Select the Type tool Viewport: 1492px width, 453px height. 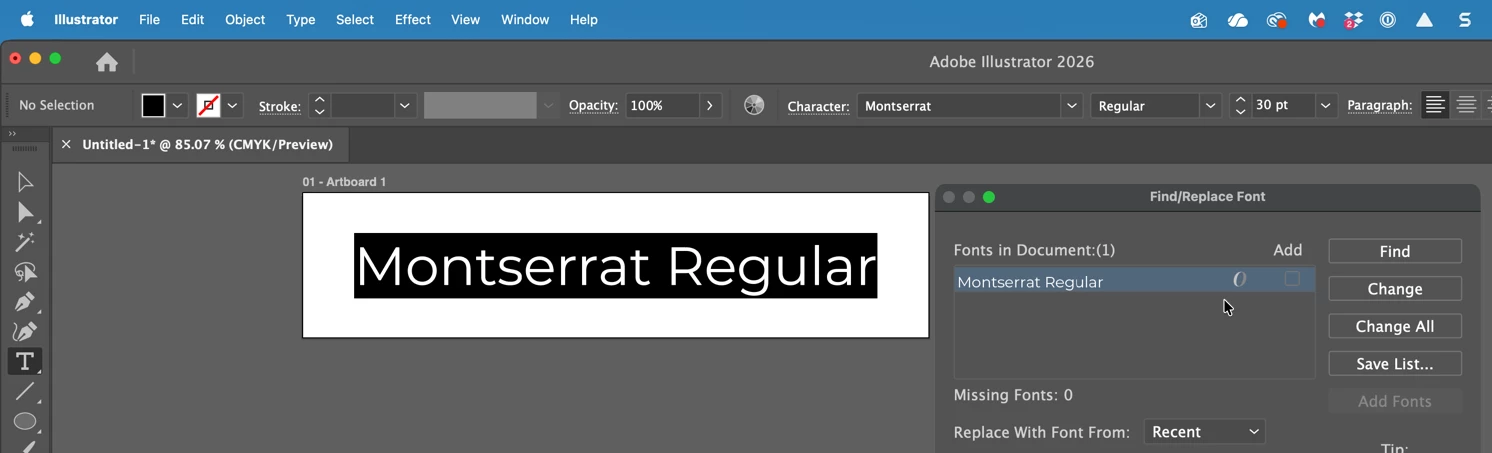coord(25,361)
